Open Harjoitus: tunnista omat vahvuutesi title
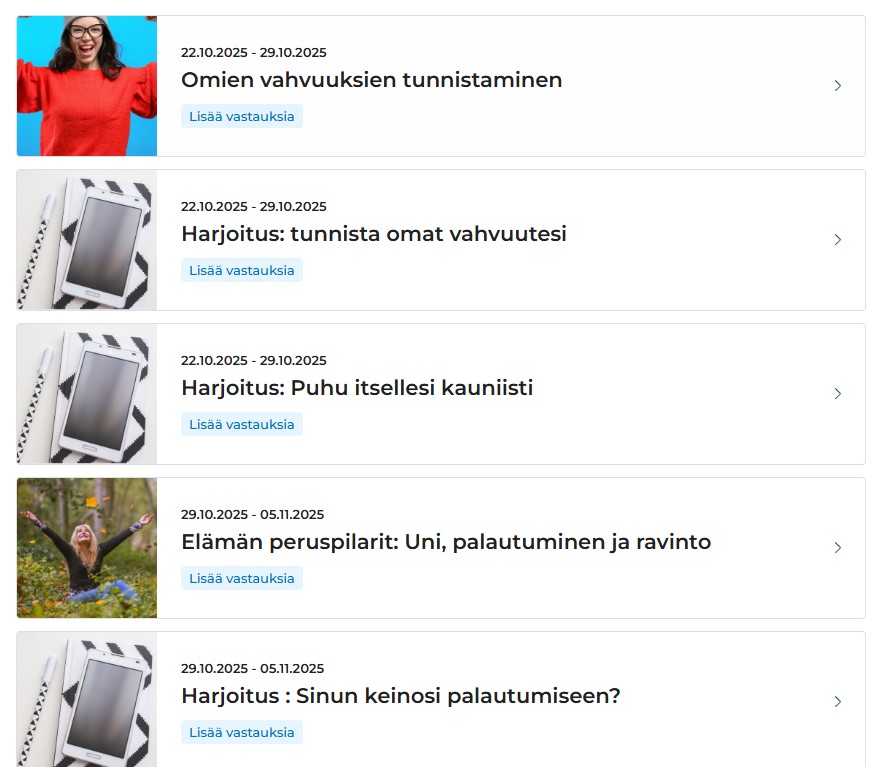The image size is (876, 767). pos(374,234)
